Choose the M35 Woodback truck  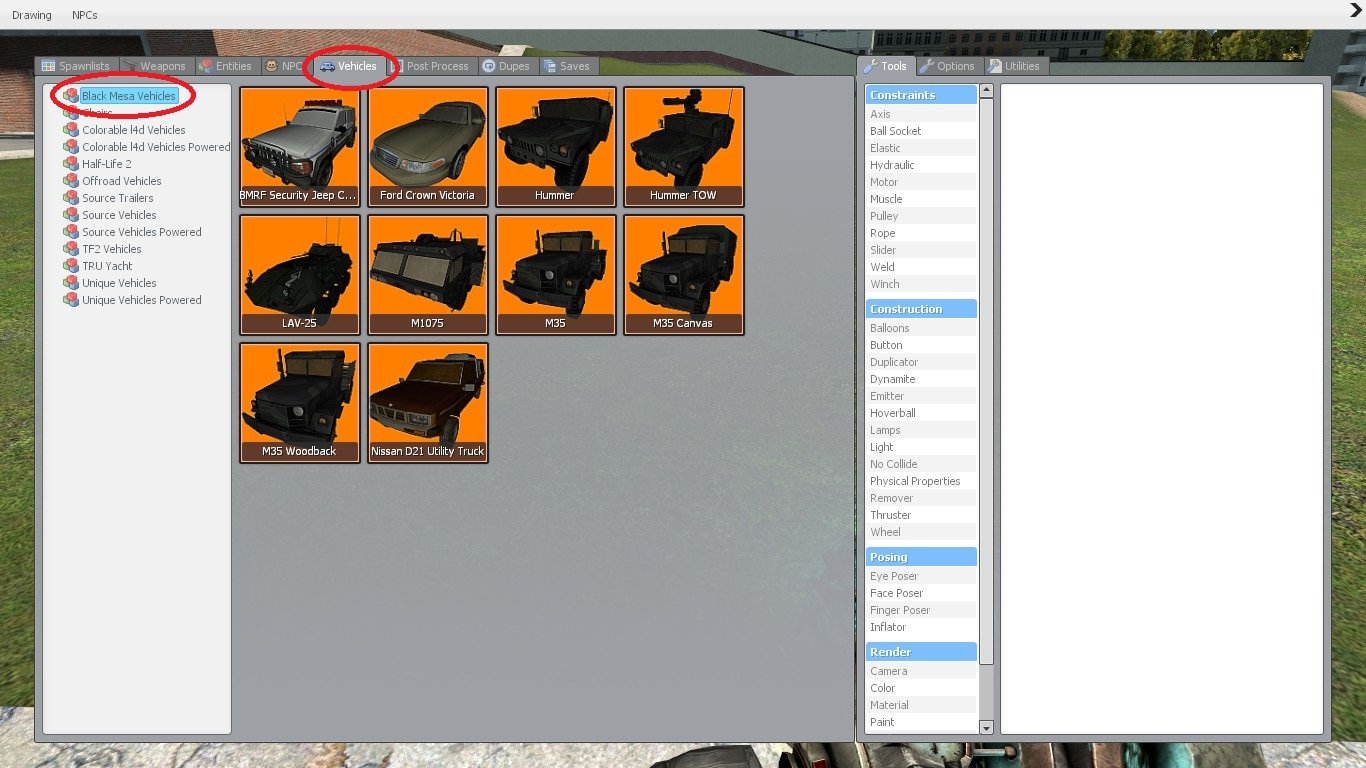pos(299,403)
